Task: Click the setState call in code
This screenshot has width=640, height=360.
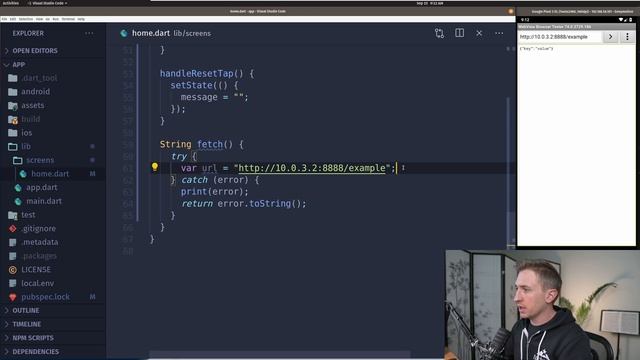Action: click(191, 85)
